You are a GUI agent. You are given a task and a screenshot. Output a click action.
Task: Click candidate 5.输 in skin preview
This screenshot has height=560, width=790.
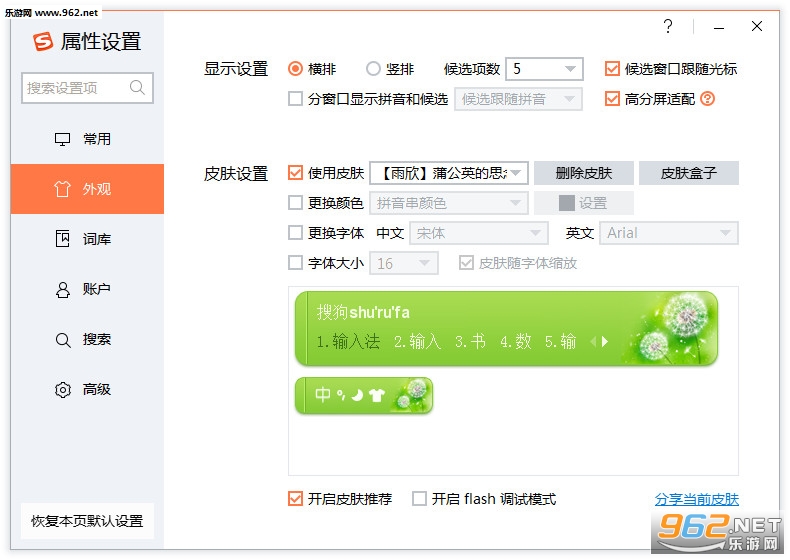(x=560, y=341)
